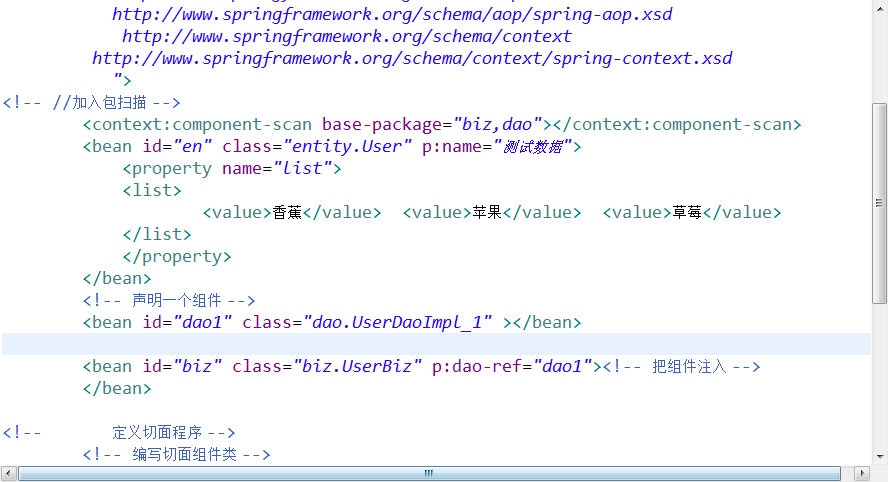Click the comment 加入包扫描
This screenshot has height=482, width=888.
[91, 103]
